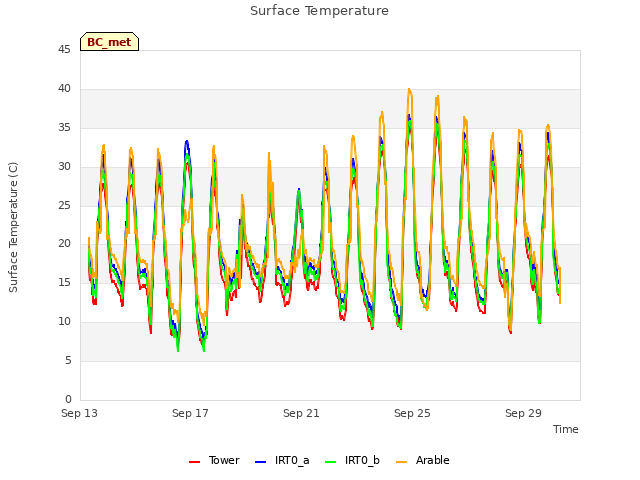Click the Sep 25 x-axis label
Viewport: 640px width, 480px height.
pyautogui.click(x=412, y=413)
